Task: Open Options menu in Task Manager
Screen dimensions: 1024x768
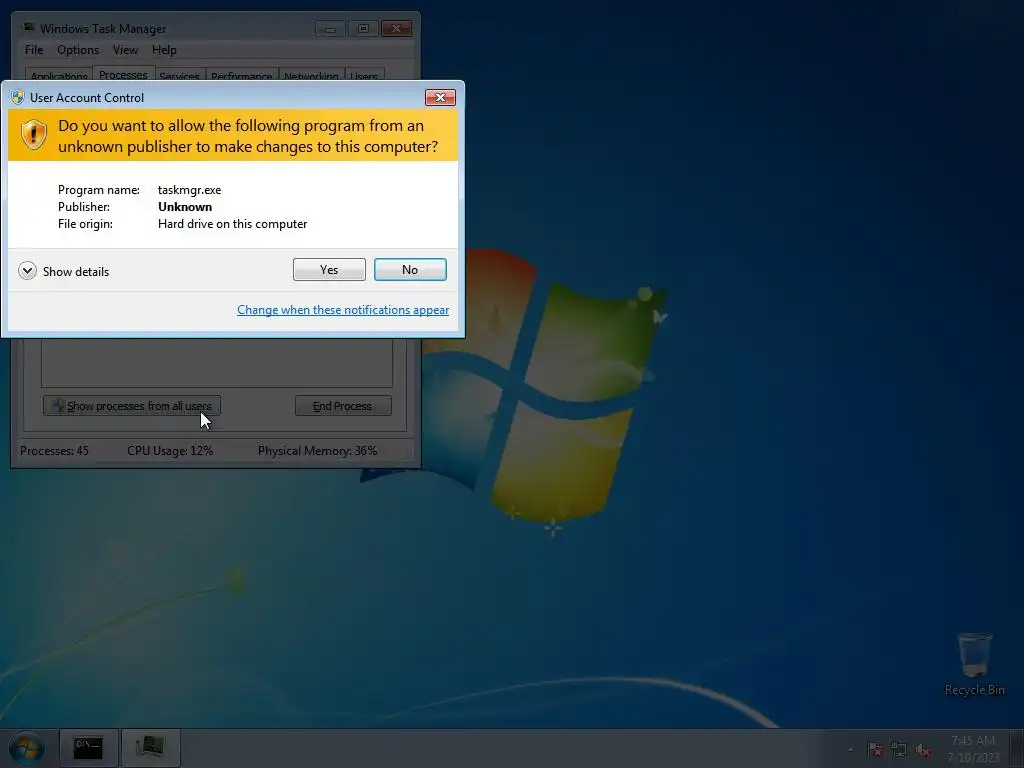Action: [x=78, y=50]
